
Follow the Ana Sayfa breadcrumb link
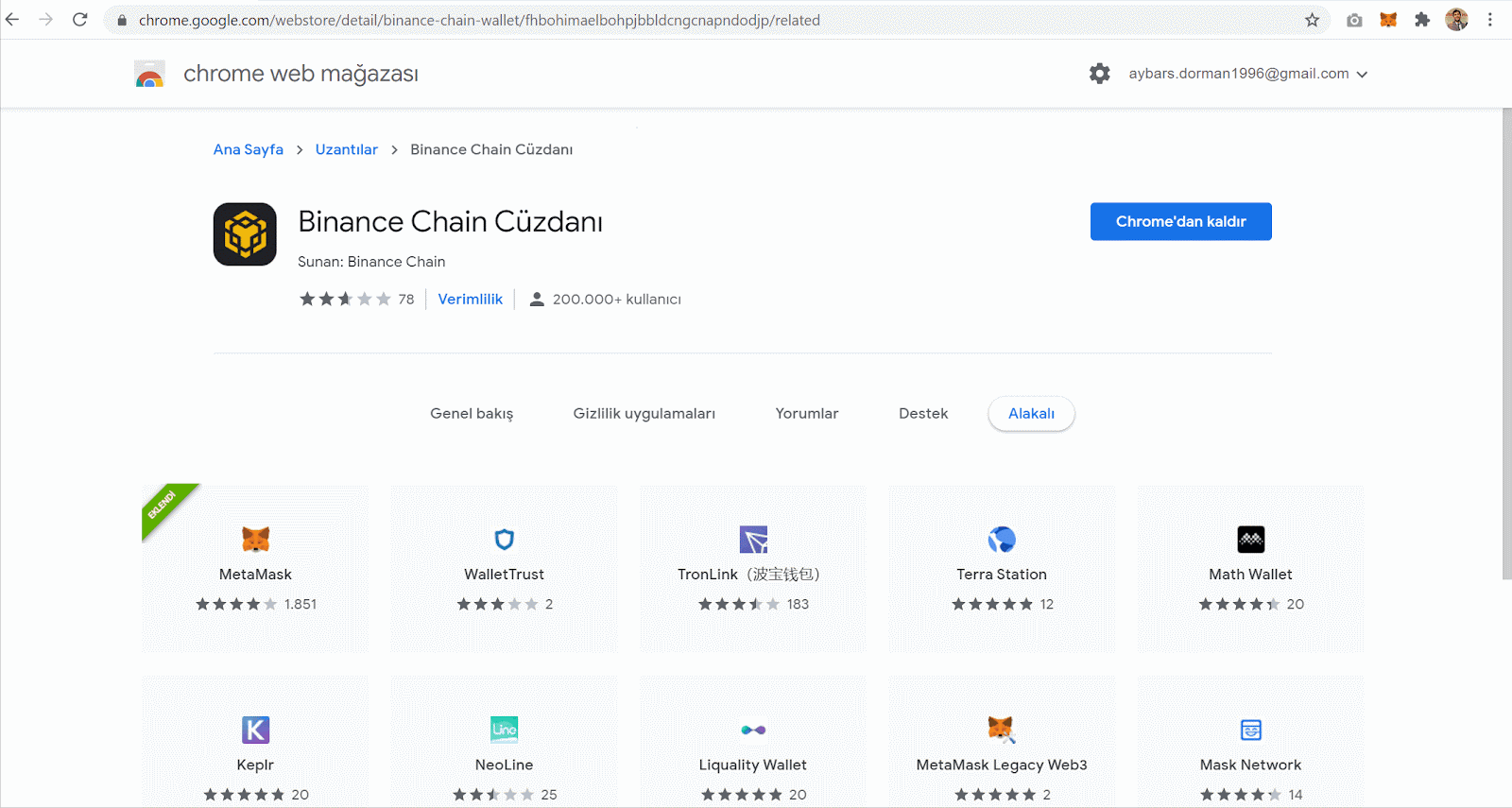[x=249, y=149]
